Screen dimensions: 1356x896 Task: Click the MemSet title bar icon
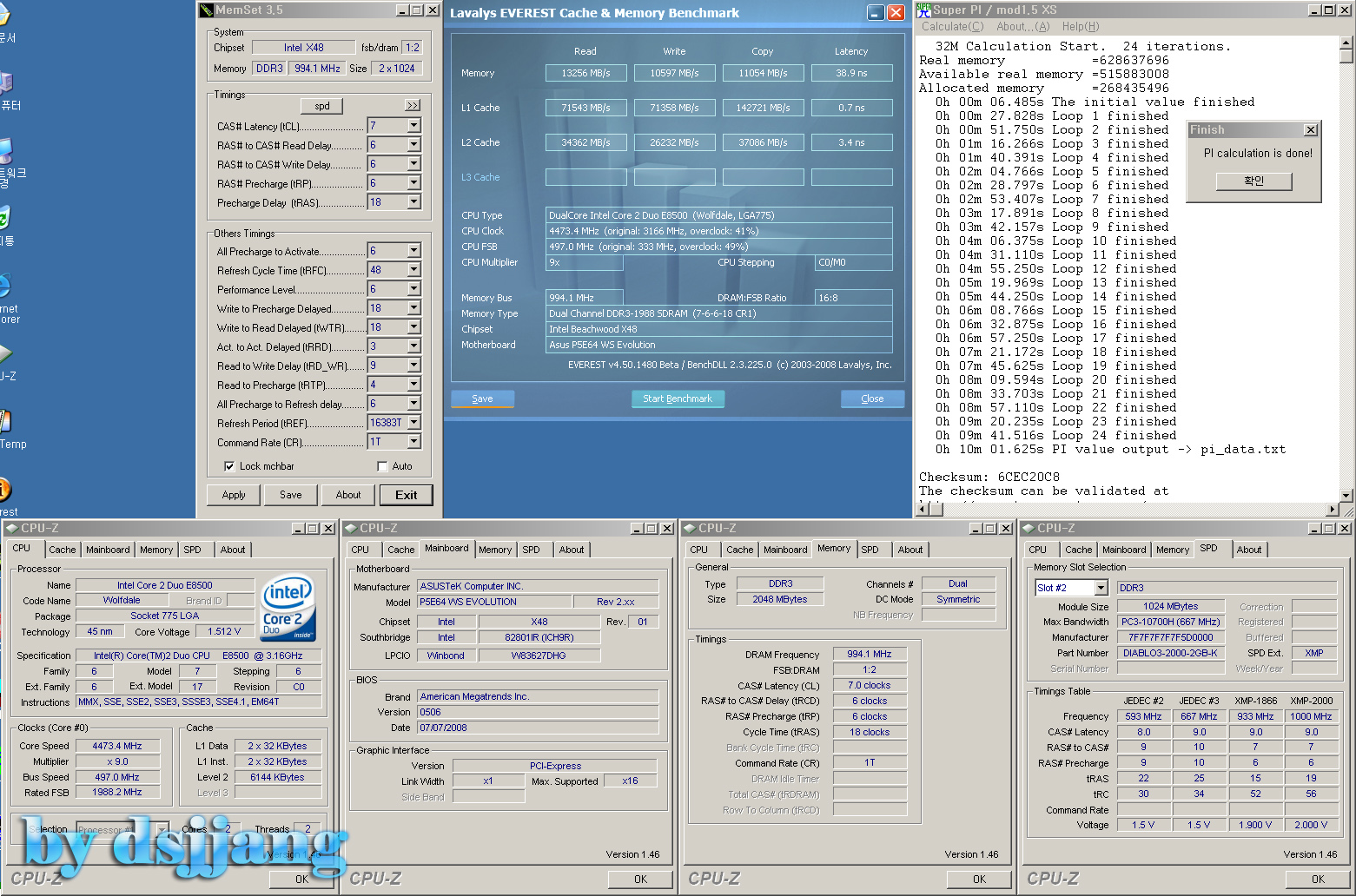tap(206, 10)
